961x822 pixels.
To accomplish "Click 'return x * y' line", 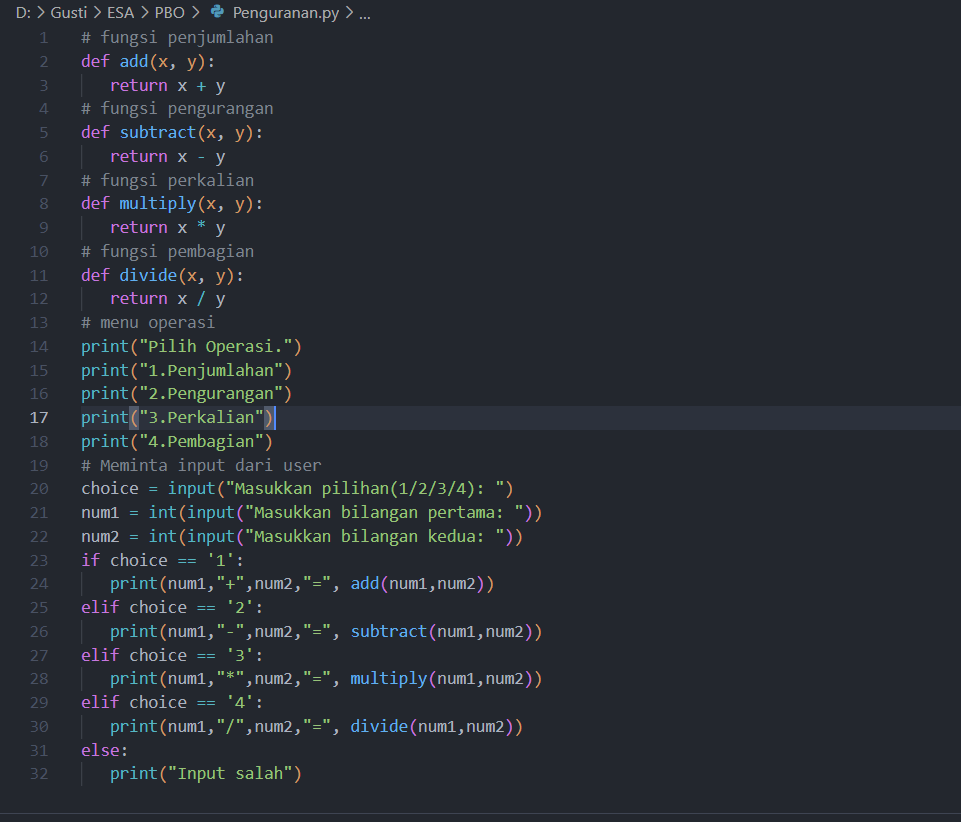I will tap(167, 228).
